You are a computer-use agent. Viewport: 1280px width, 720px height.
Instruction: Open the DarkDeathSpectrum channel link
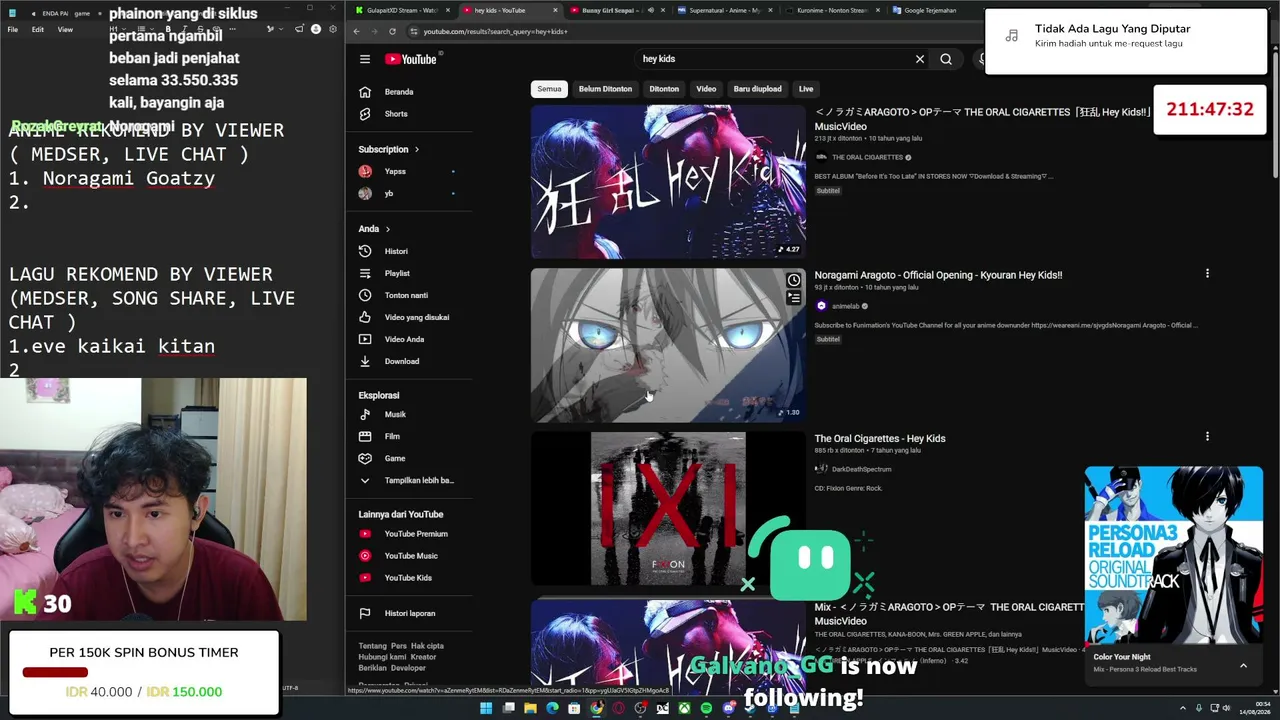(x=861, y=469)
